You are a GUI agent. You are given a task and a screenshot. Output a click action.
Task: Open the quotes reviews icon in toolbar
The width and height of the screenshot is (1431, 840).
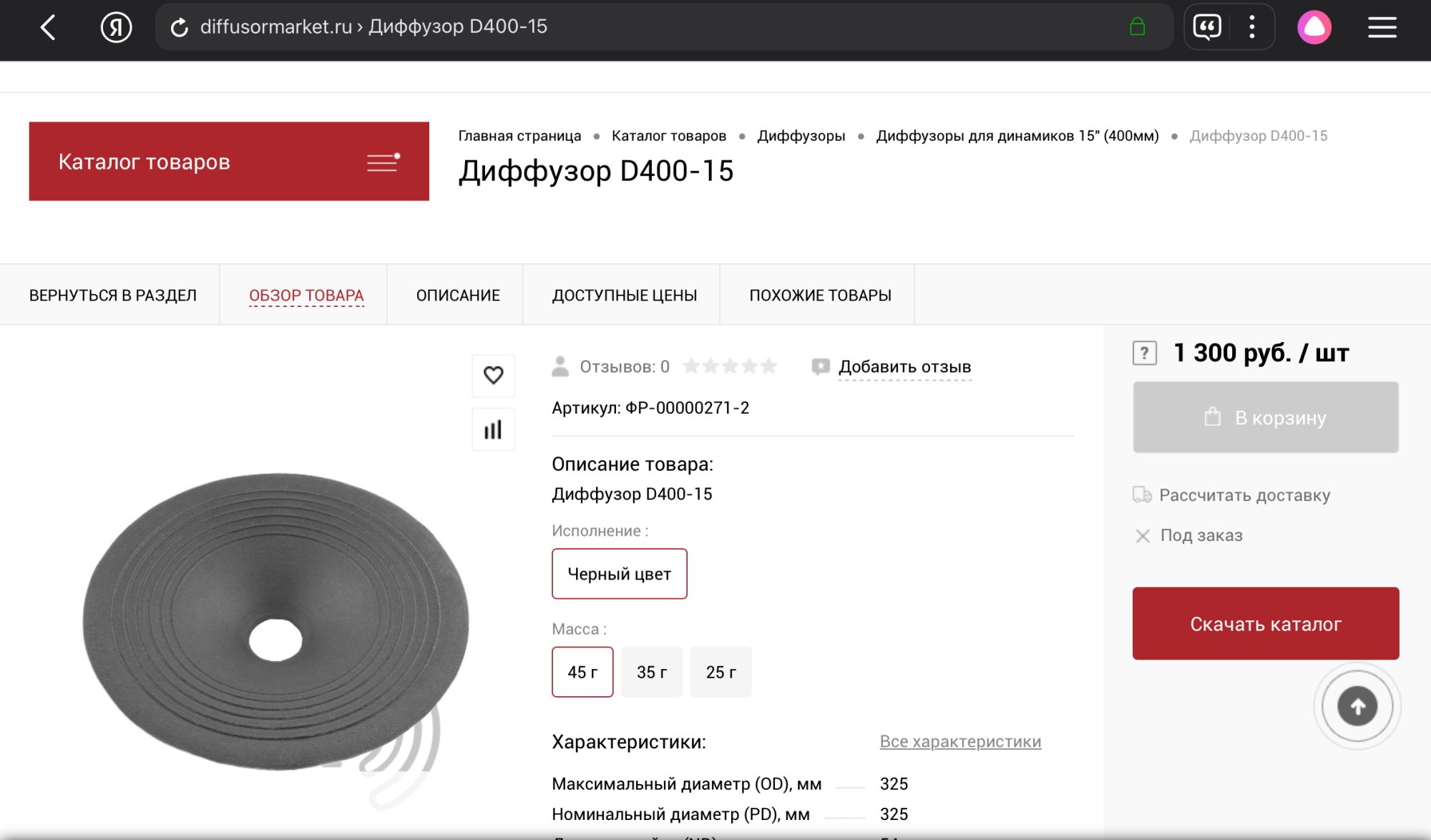[x=1207, y=28]
